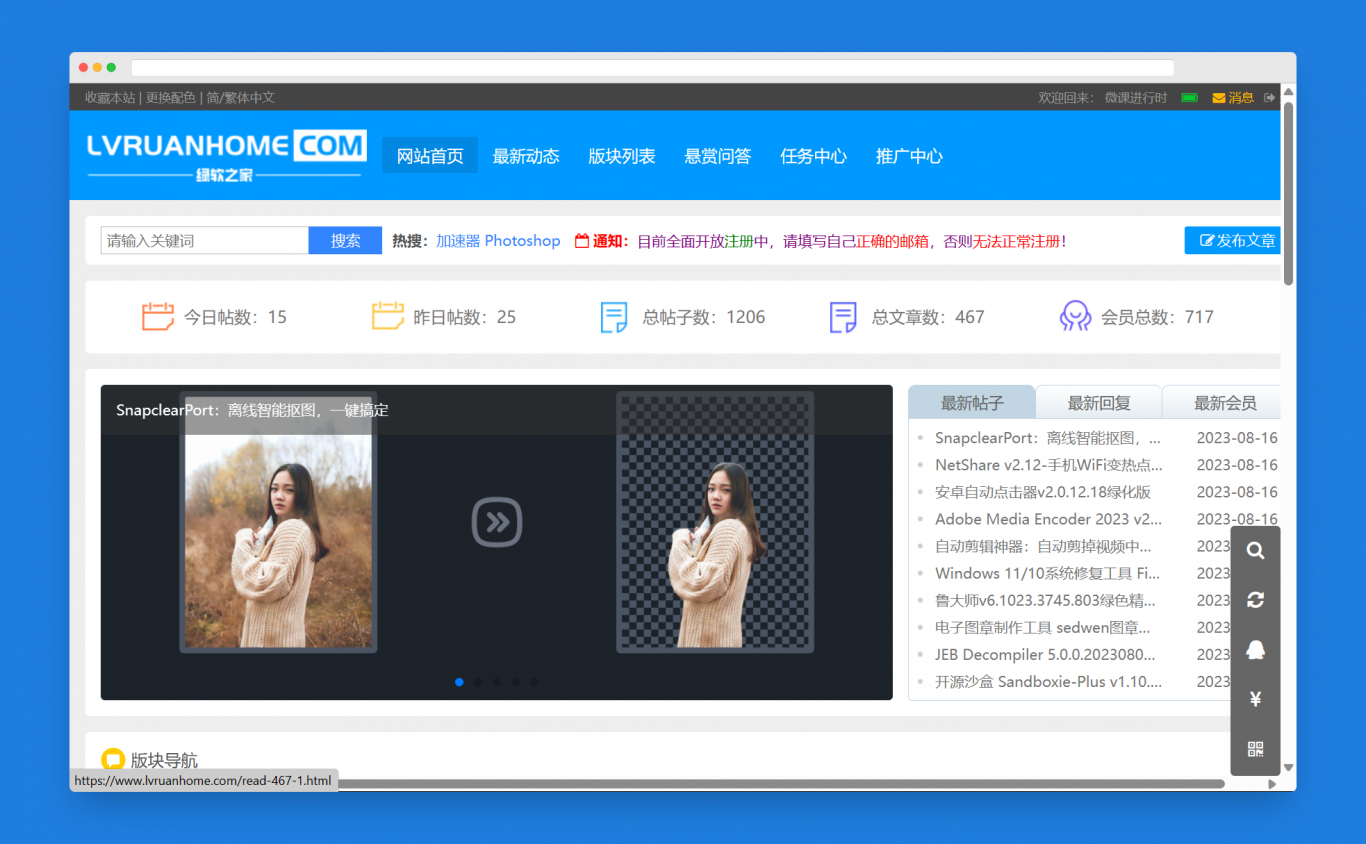Image resolution: width=1366 pixels, height=844 pixels.
Task: Click the 搜索 search button
Action: click(x=345, y=241)
